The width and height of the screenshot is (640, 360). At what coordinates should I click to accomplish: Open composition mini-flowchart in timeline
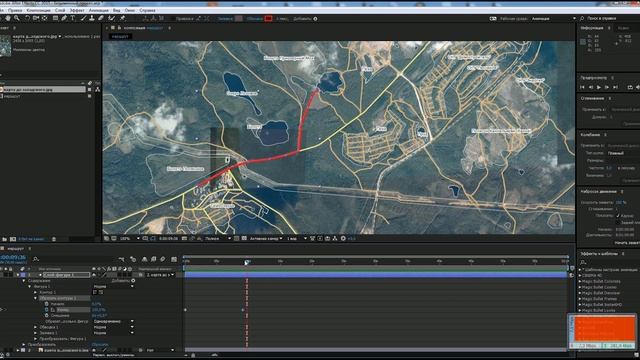(122, 259)
